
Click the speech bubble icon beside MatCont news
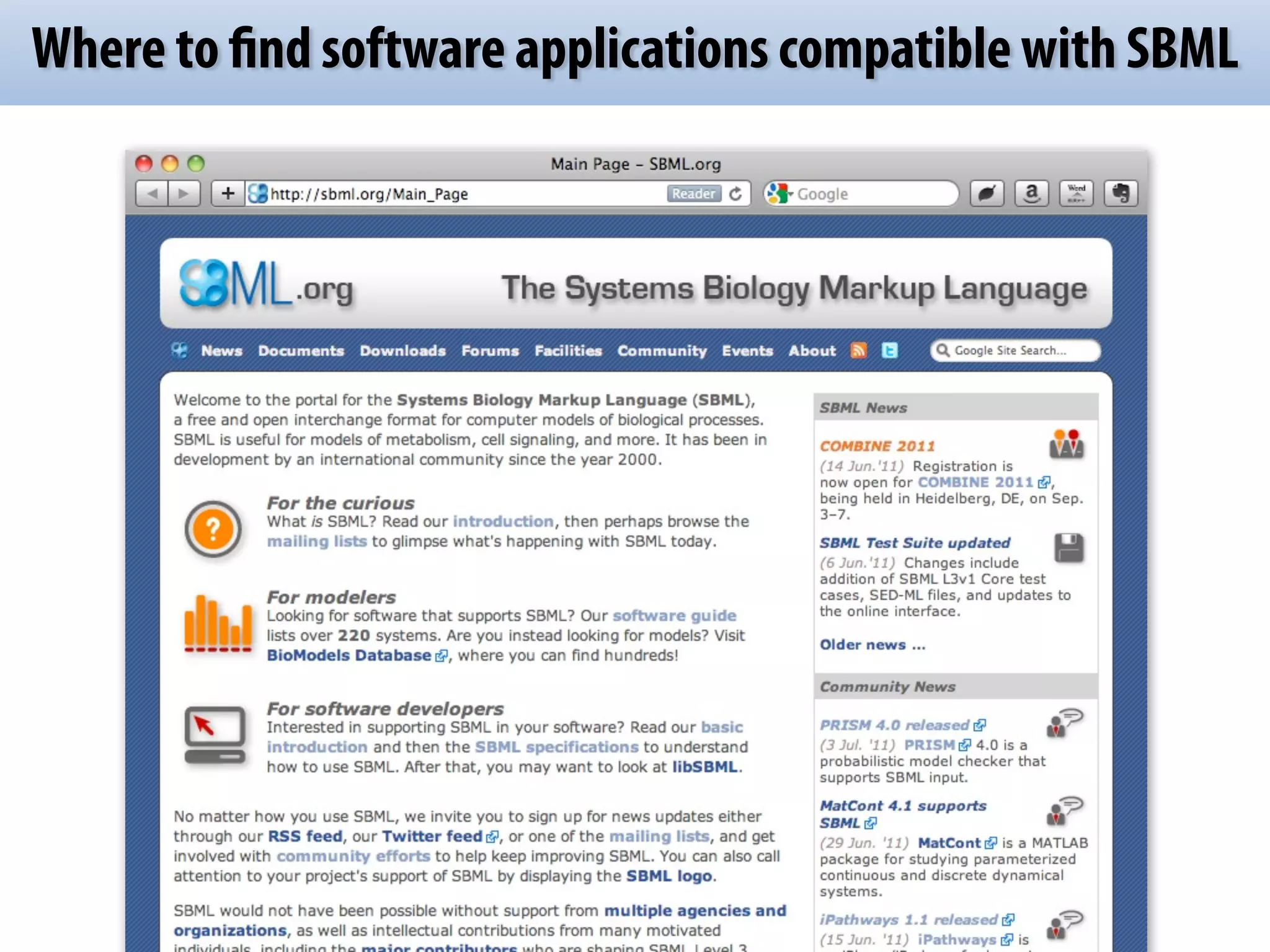click(1064, 811)
